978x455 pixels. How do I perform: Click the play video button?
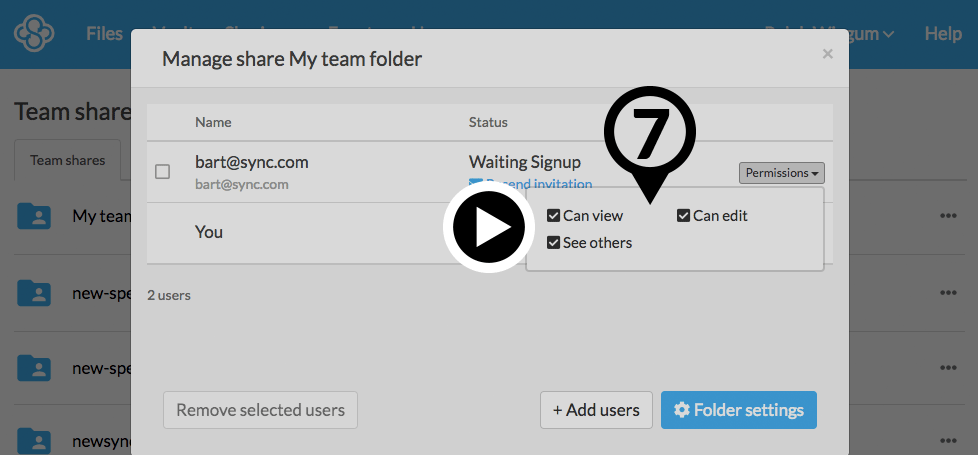tap(485, 228)
